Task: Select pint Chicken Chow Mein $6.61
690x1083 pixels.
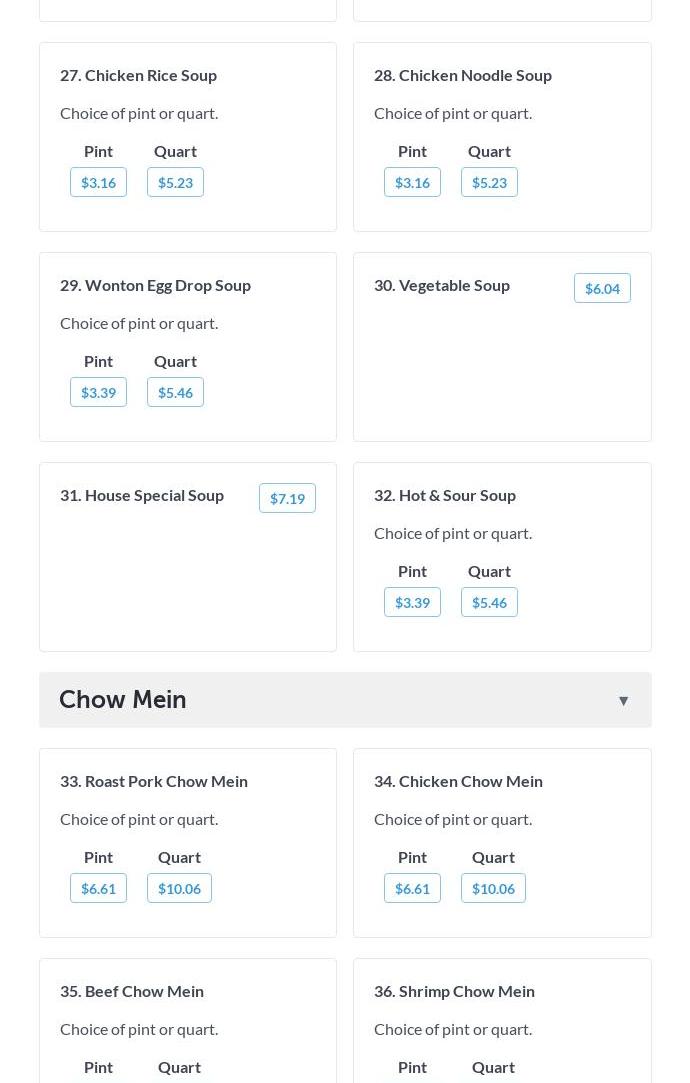Action: pos(412,888)
